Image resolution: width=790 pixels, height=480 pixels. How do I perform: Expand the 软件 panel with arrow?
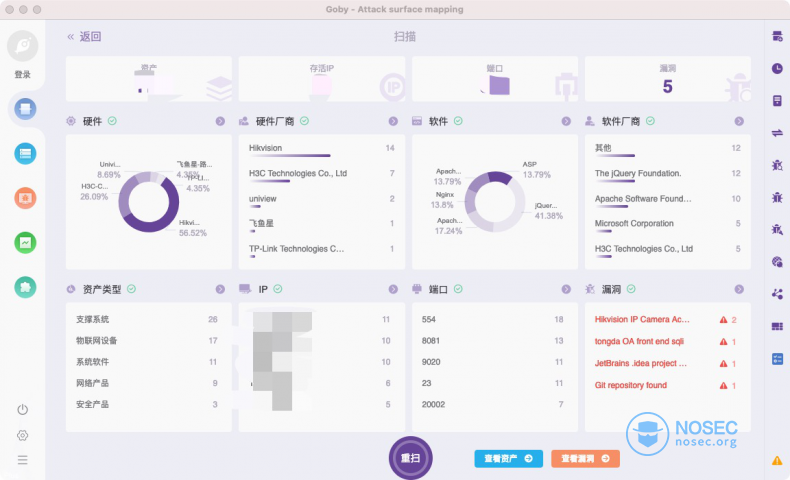[x=566, y=121]
